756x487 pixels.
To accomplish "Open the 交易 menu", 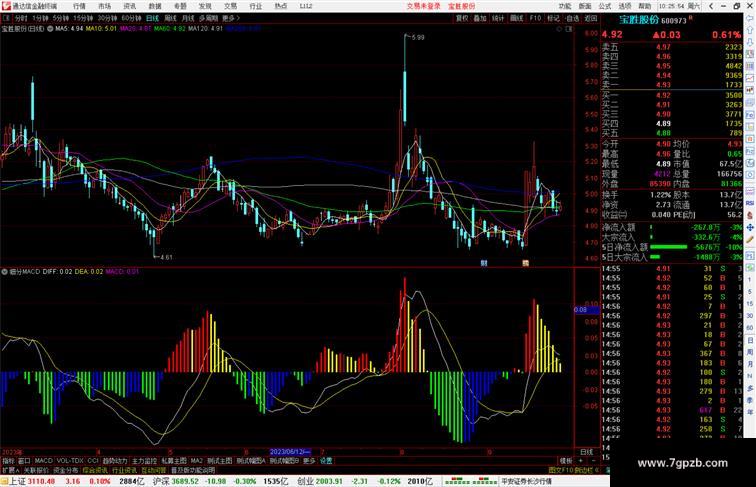I will tap(230, 6).
